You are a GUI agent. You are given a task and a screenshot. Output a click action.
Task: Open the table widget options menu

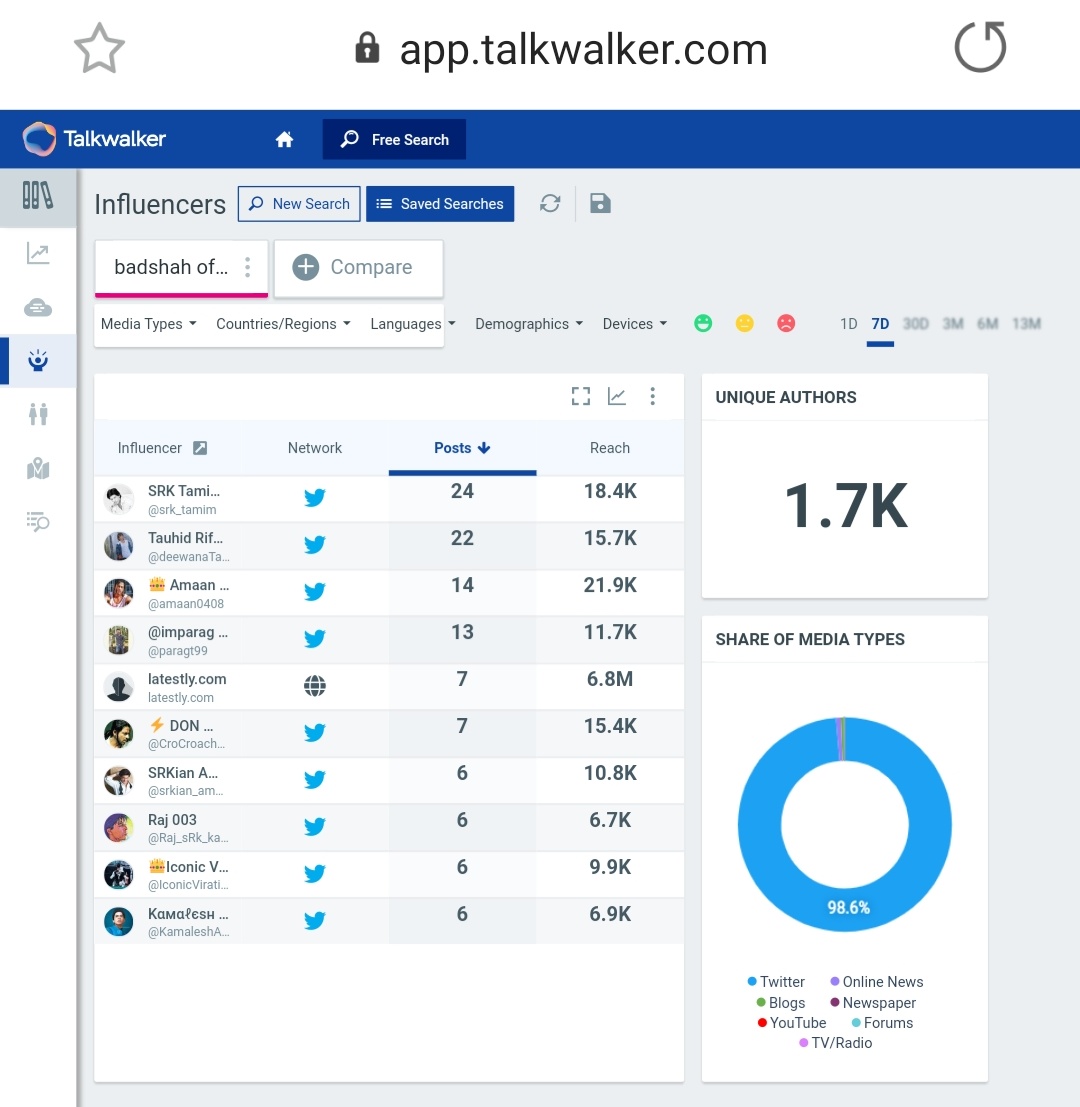652,396
